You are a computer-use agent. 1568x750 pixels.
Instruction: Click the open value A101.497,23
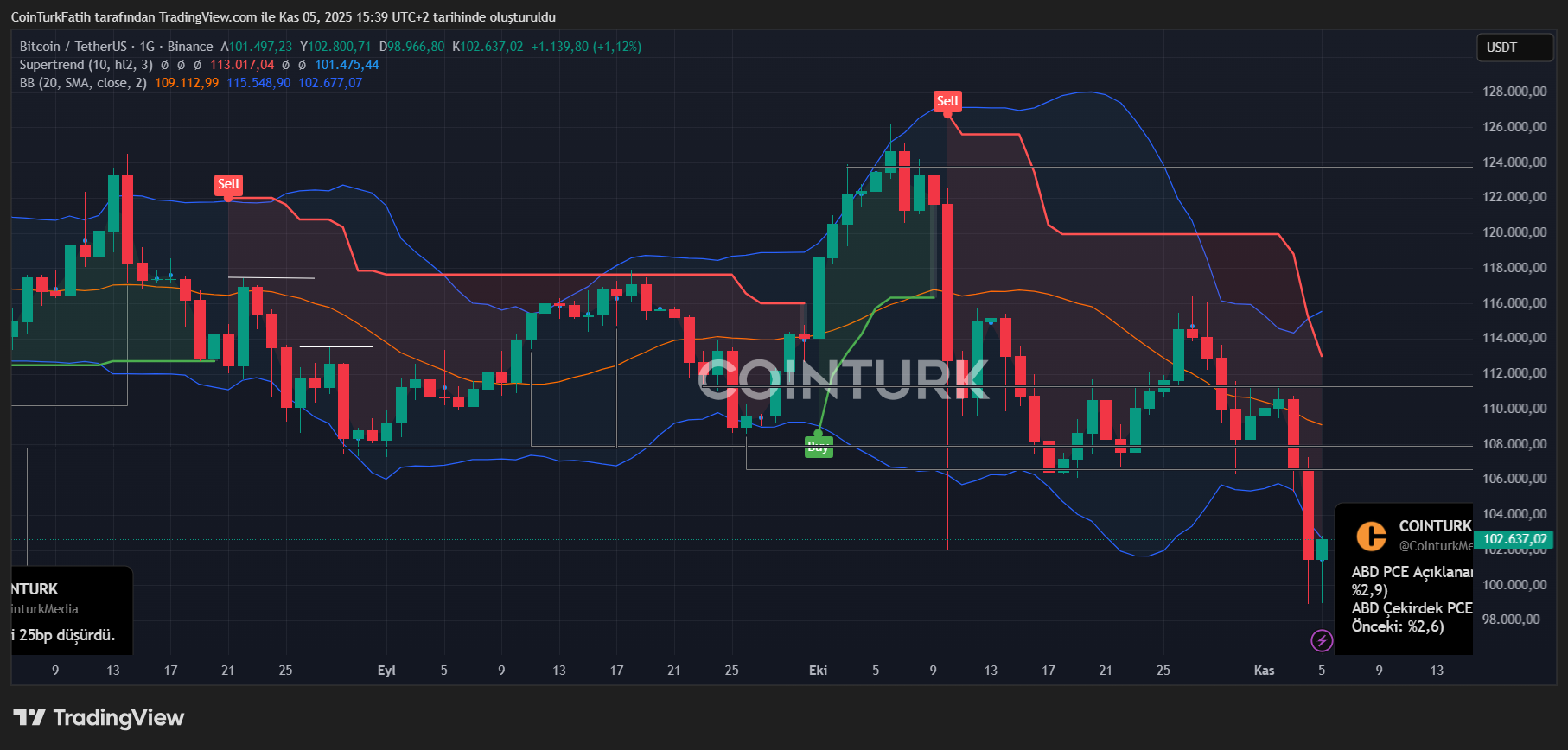click(x=257, y=47)
